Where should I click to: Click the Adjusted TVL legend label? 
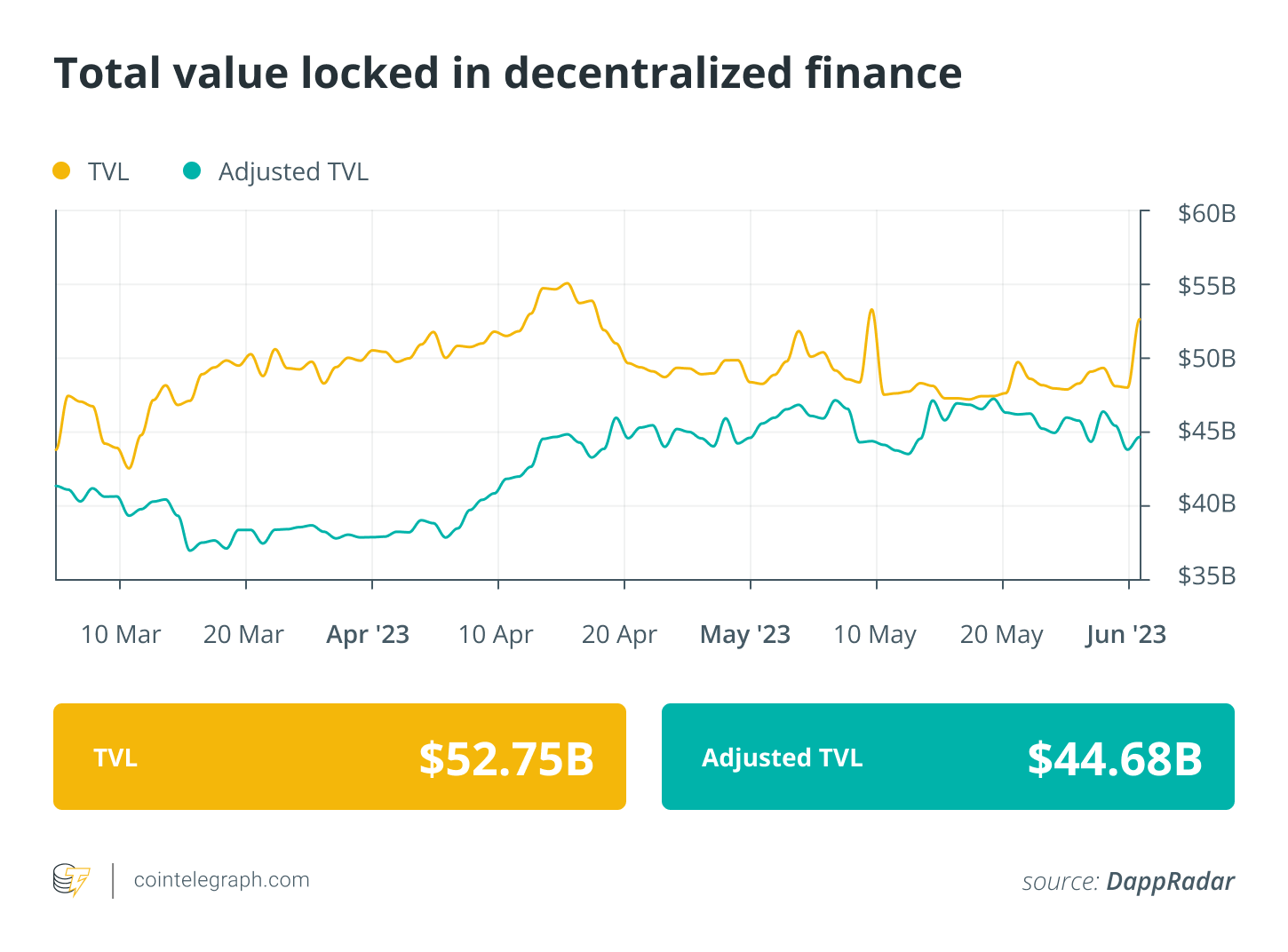point(293,171)
